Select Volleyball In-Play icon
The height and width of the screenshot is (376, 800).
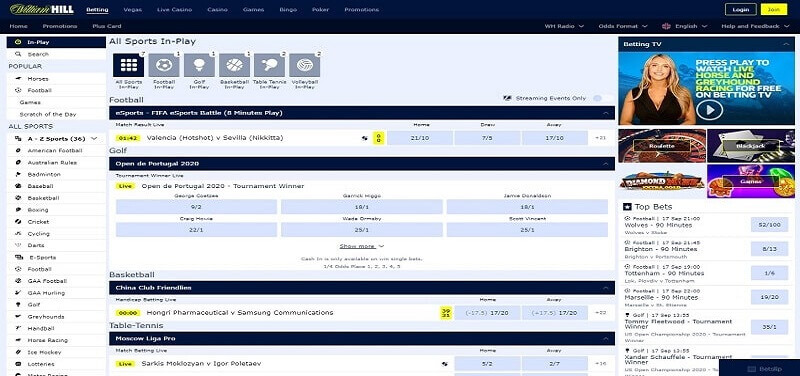pos(305,66)
